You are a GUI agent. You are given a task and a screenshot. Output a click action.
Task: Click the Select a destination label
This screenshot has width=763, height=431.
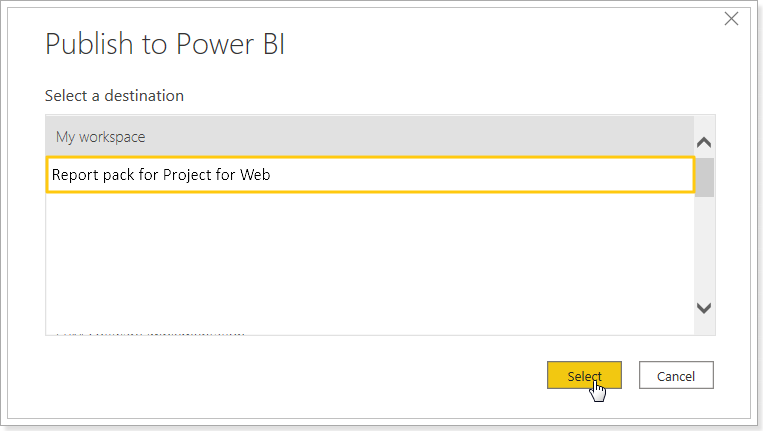tap(114, 96)
